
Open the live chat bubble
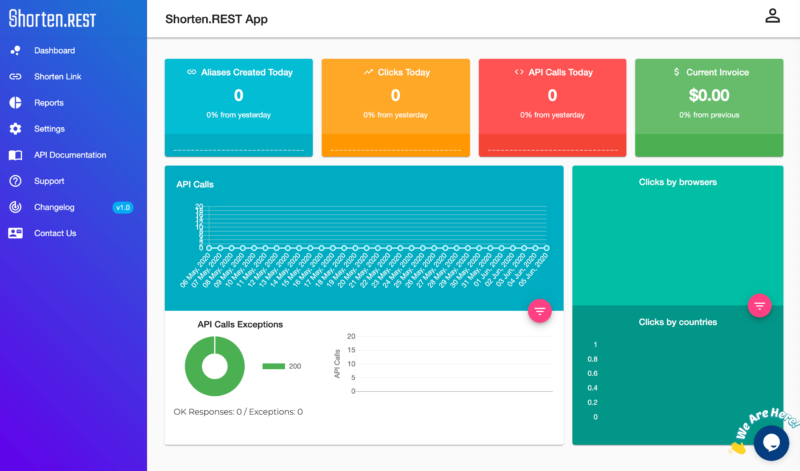point(771,442)
